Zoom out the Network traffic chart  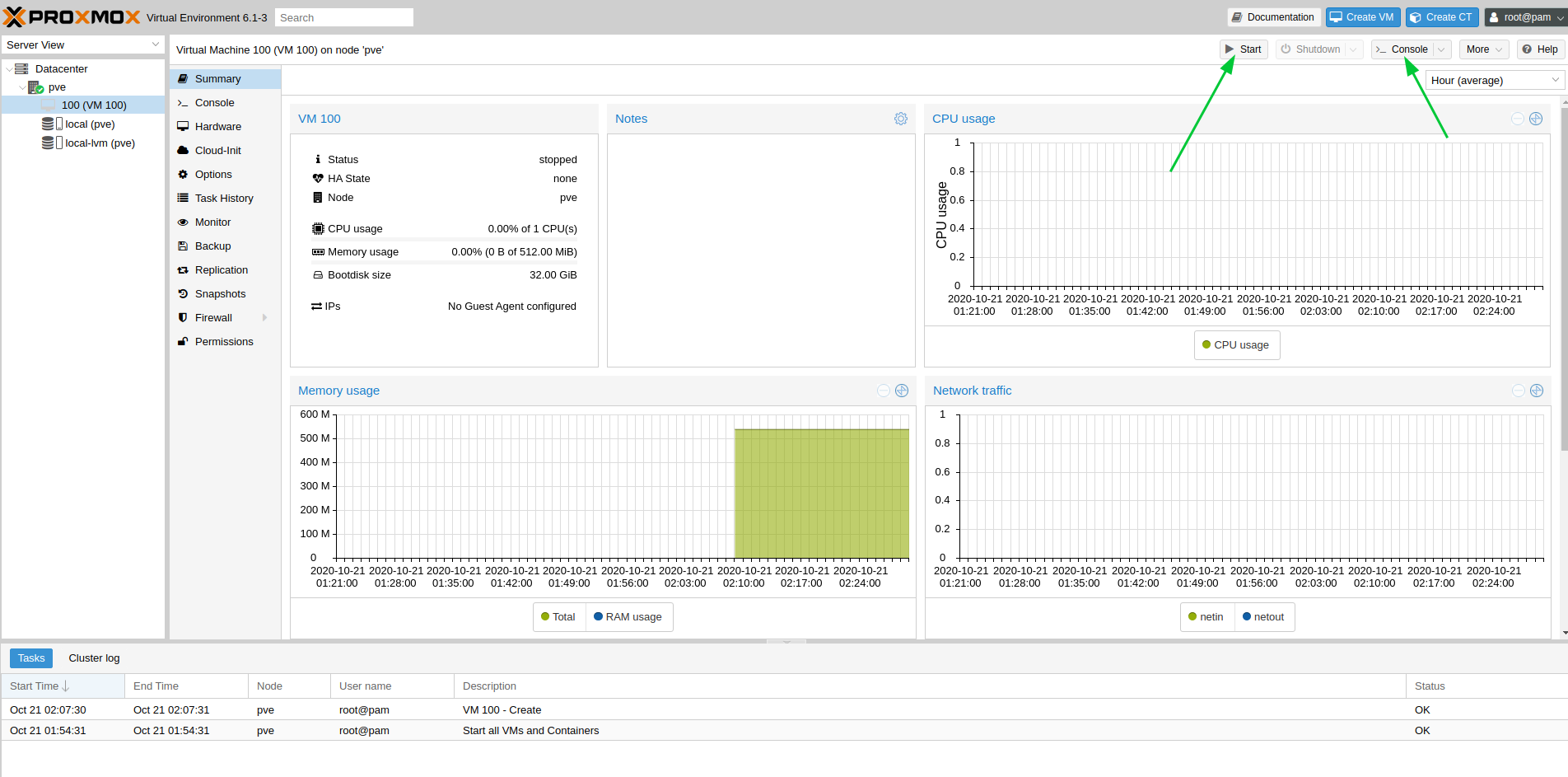click(x=1519, y=391)
